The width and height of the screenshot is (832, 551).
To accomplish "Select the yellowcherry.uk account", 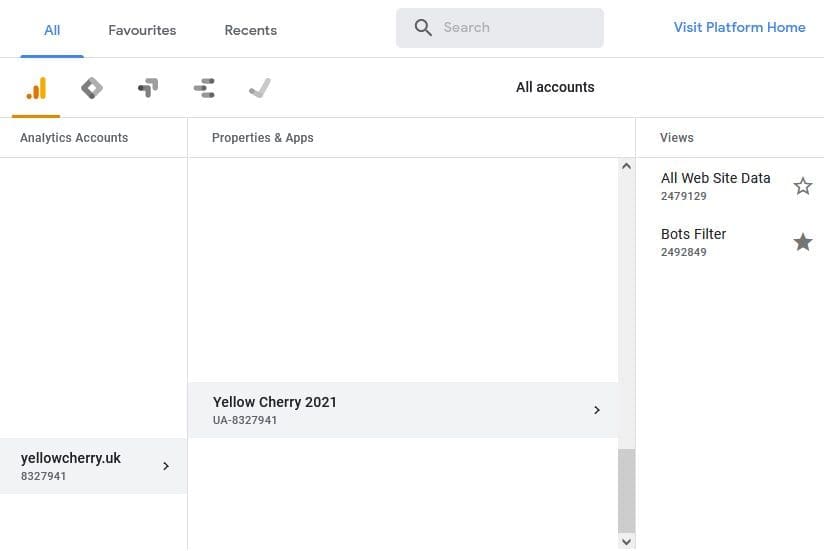I will 93,466.
